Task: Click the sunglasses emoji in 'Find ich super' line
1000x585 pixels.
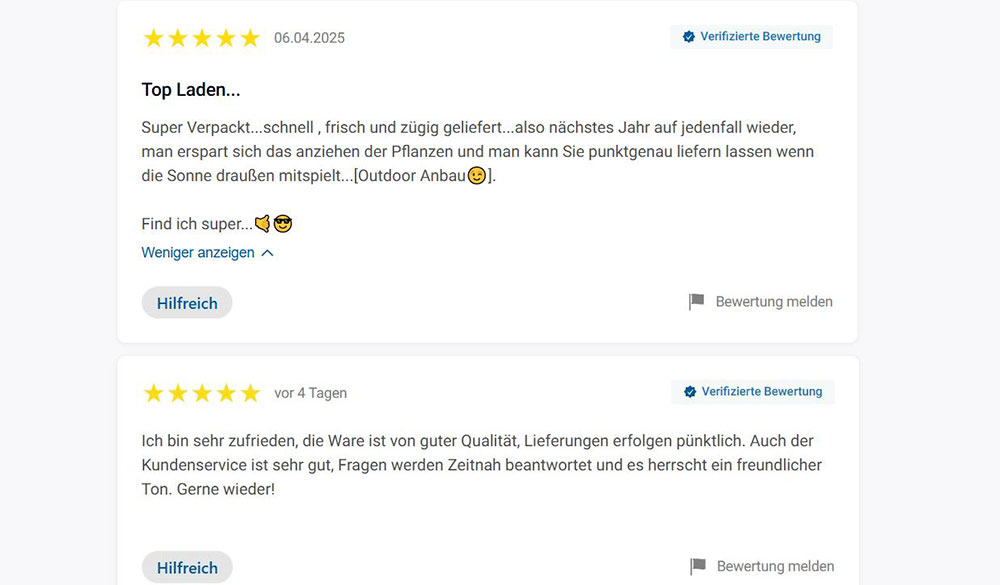Action: (x=283, y=222)
